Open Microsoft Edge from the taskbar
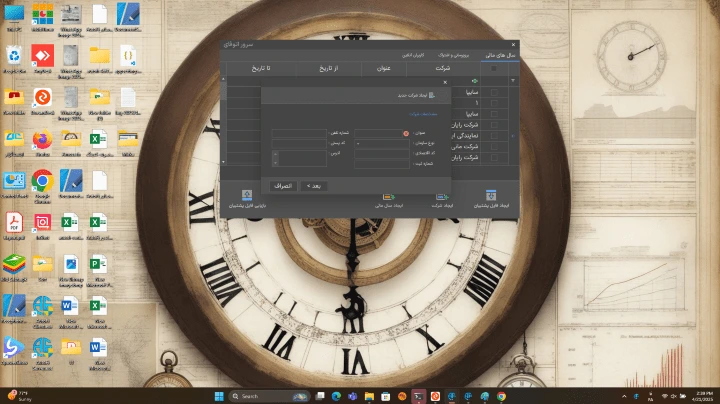 pos(336,396)
